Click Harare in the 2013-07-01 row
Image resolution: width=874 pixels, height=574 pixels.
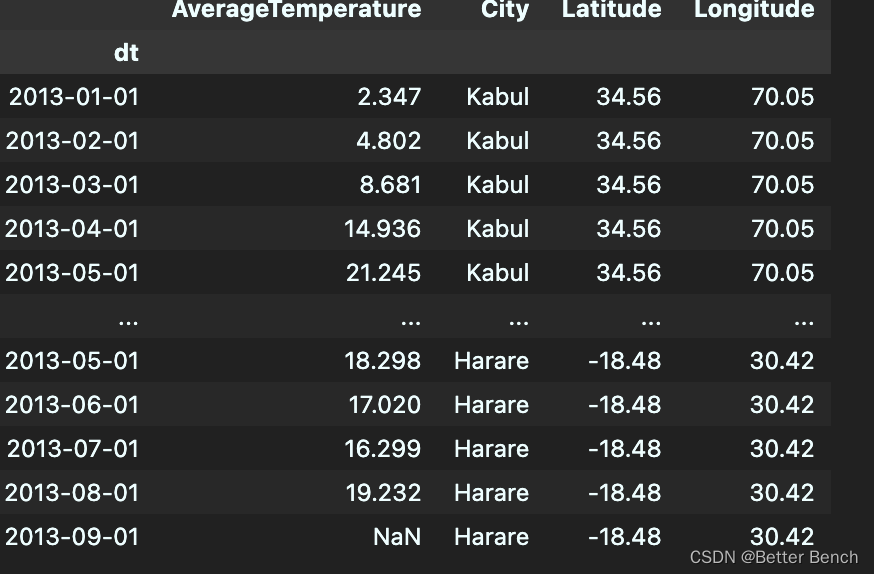pyautogui.click(x=492, y=449)
